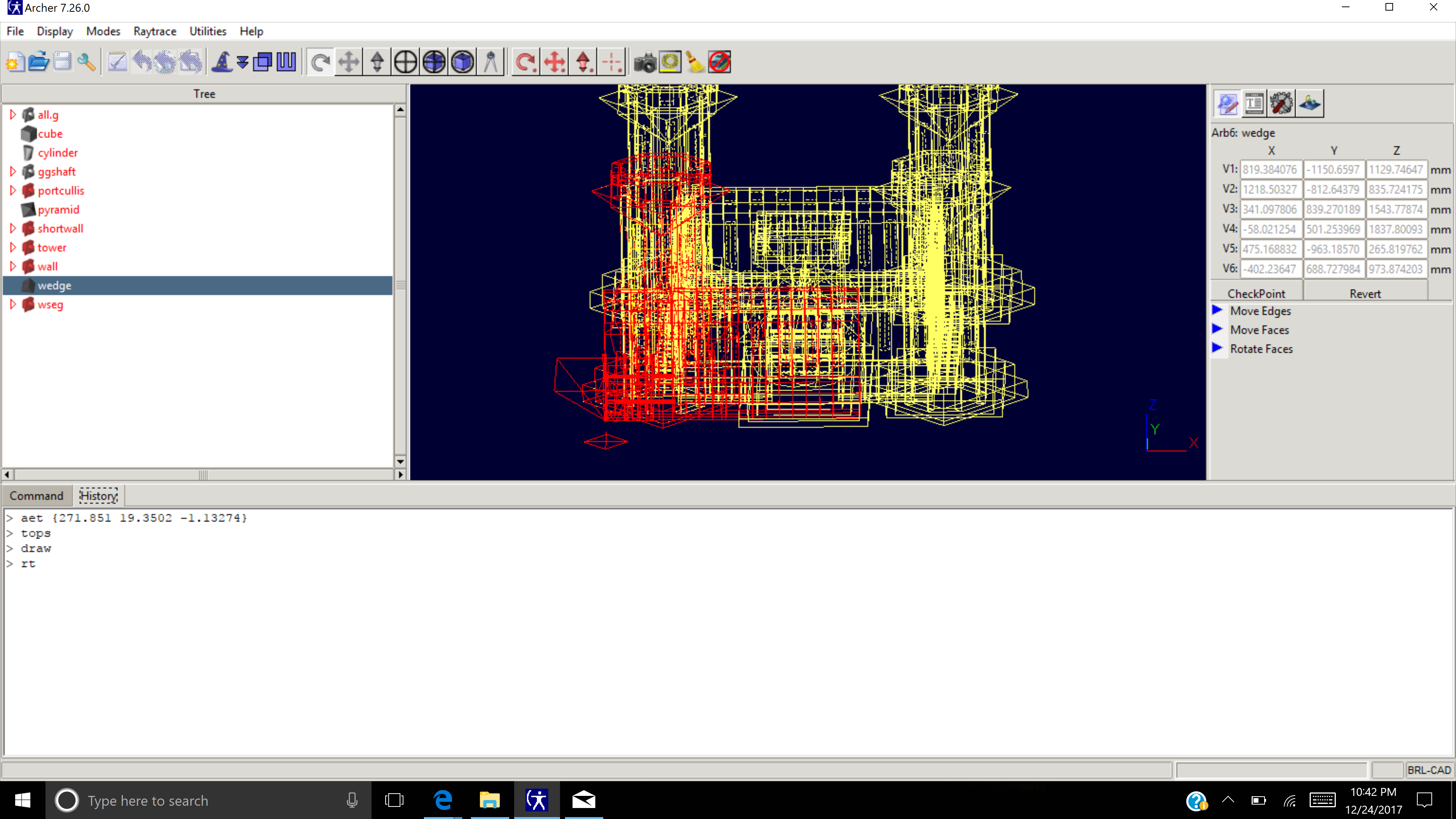This screenshot has width=1456, height=819.
Task: Clear display with broom icon
Action: point(695,61)
